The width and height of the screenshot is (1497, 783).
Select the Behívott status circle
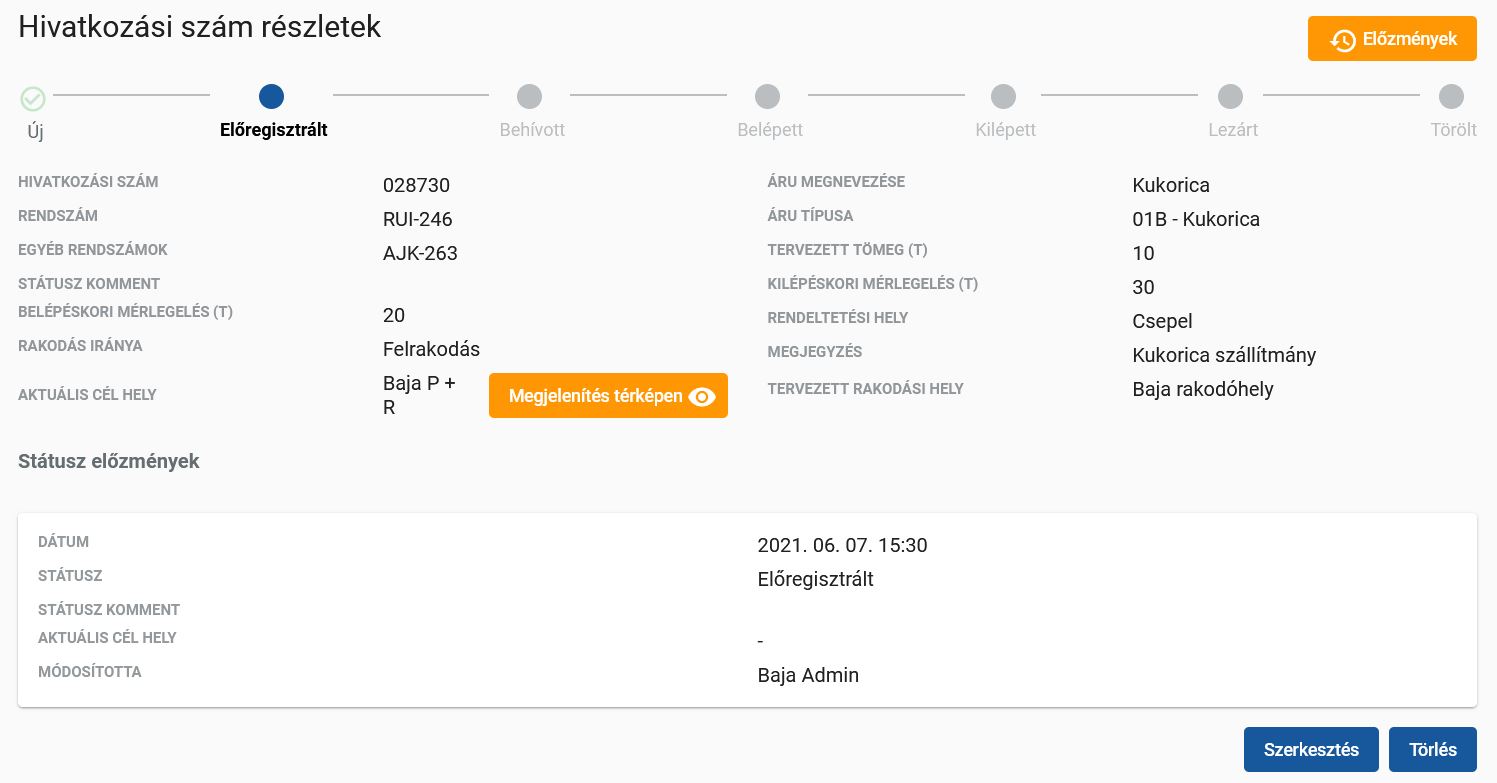pyautogui.click(x=529, y=96)
